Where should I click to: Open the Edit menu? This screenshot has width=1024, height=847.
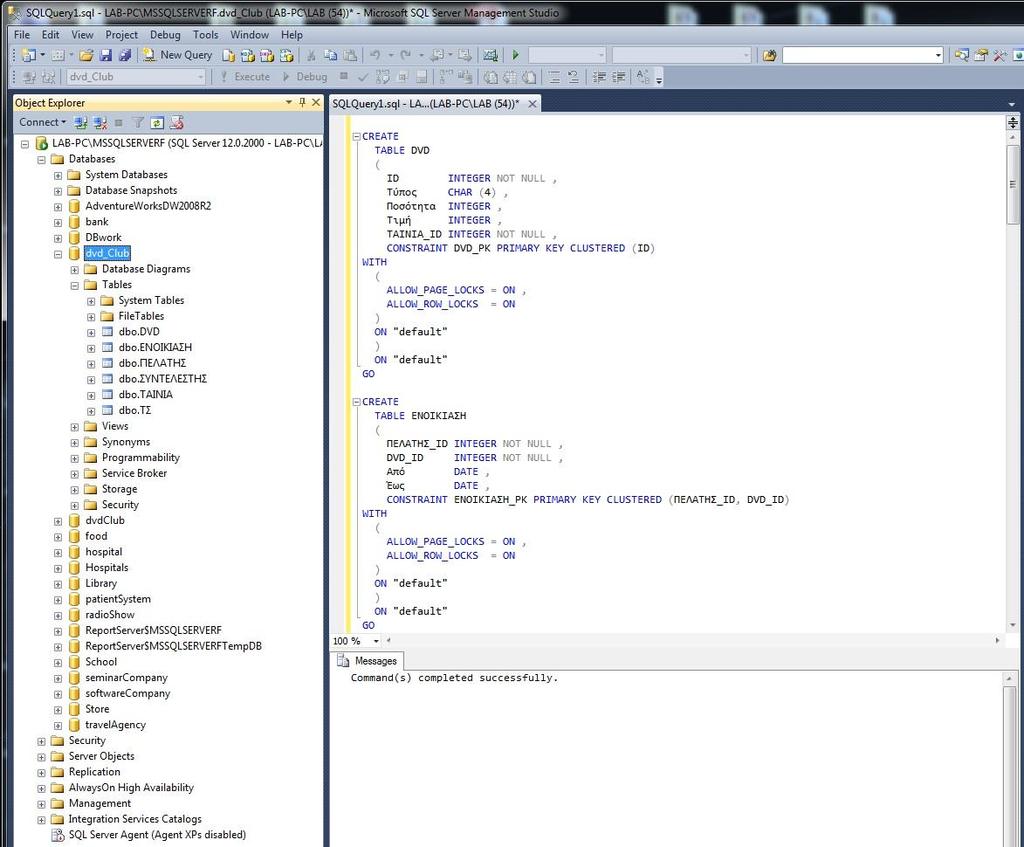pyautogui.click(x=50, y=35)
